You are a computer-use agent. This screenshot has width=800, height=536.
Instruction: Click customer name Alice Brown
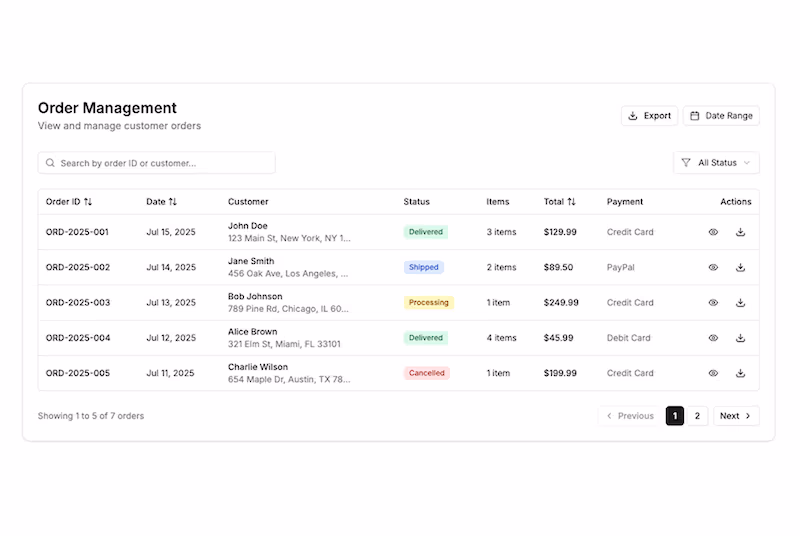pyautogui.click(x=252, y=331)
